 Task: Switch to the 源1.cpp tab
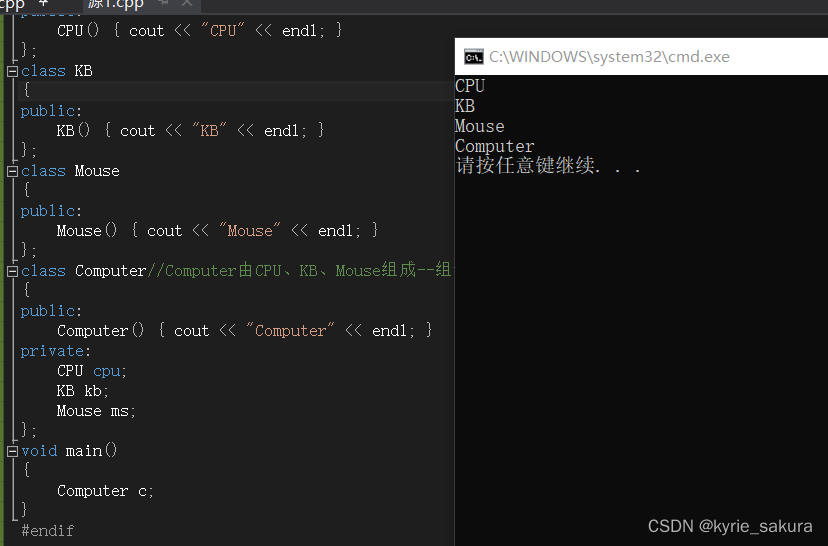pos(116,4)
